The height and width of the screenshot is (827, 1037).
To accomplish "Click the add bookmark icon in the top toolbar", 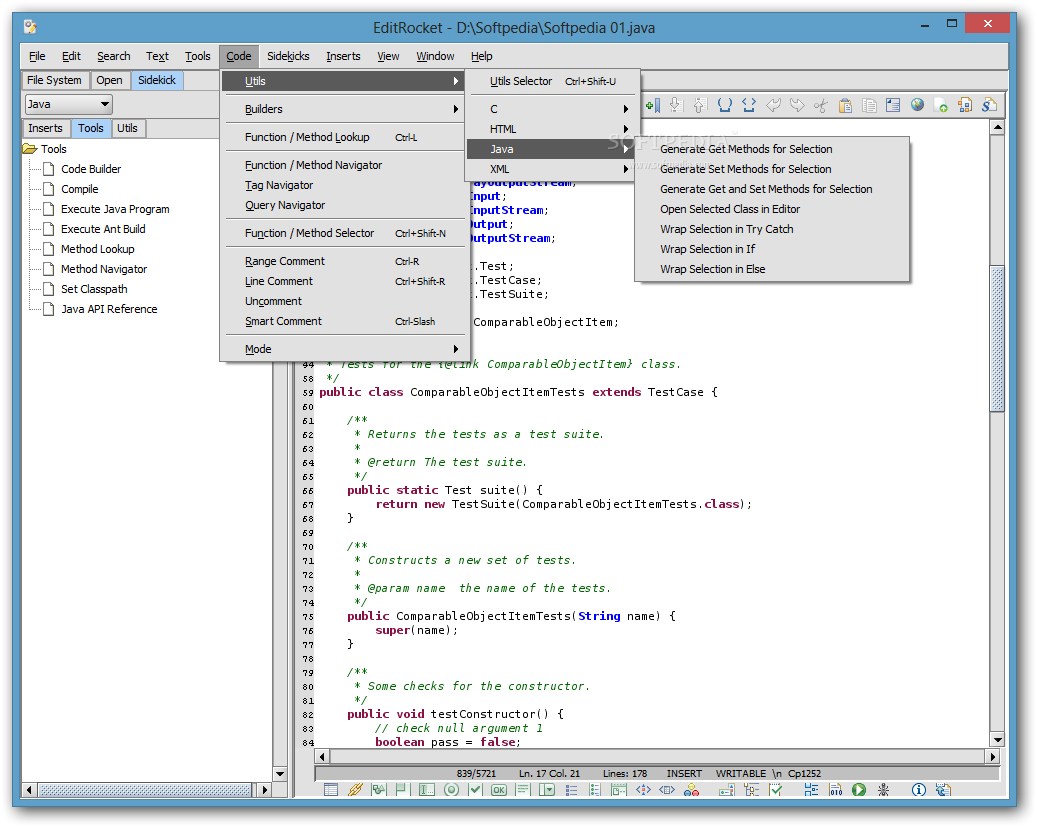I will point(653,105).
